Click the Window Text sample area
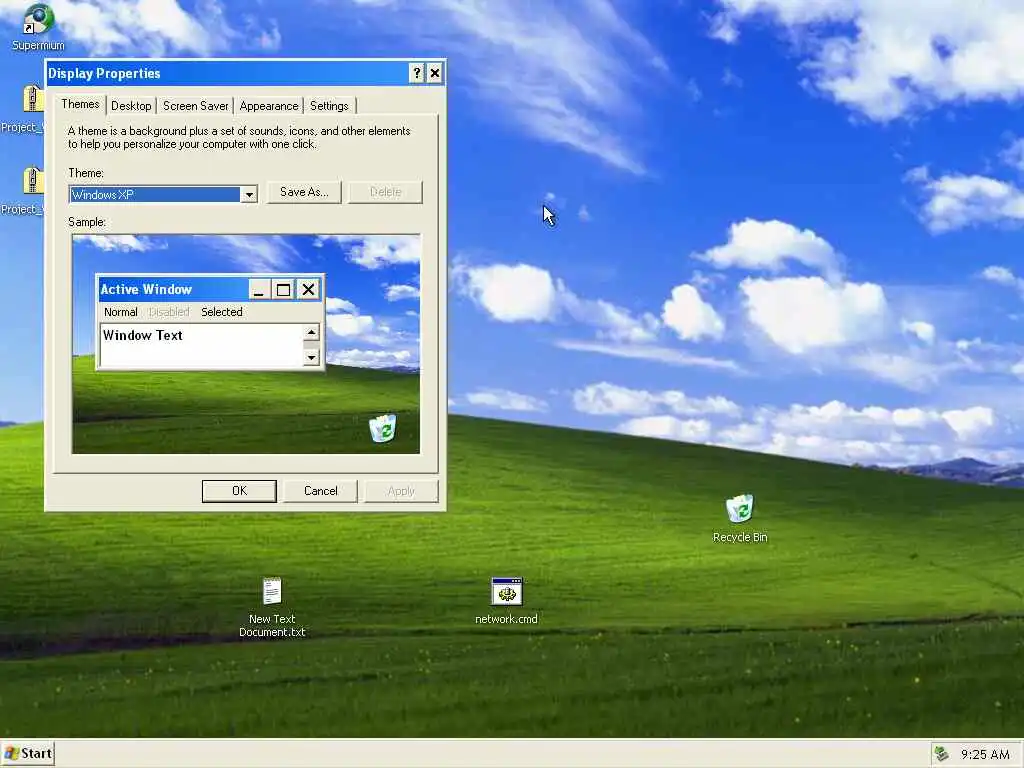Screen dimensions: 1024x768 point(201,345)
